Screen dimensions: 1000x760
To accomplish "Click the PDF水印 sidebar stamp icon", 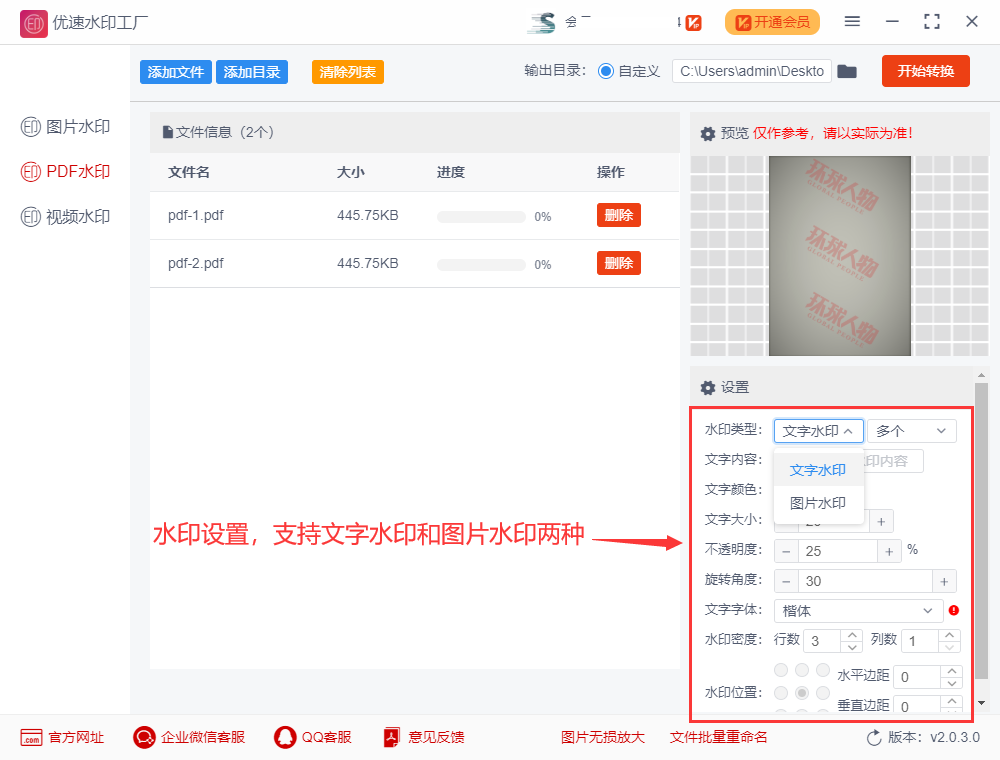I will pos(31,172).
